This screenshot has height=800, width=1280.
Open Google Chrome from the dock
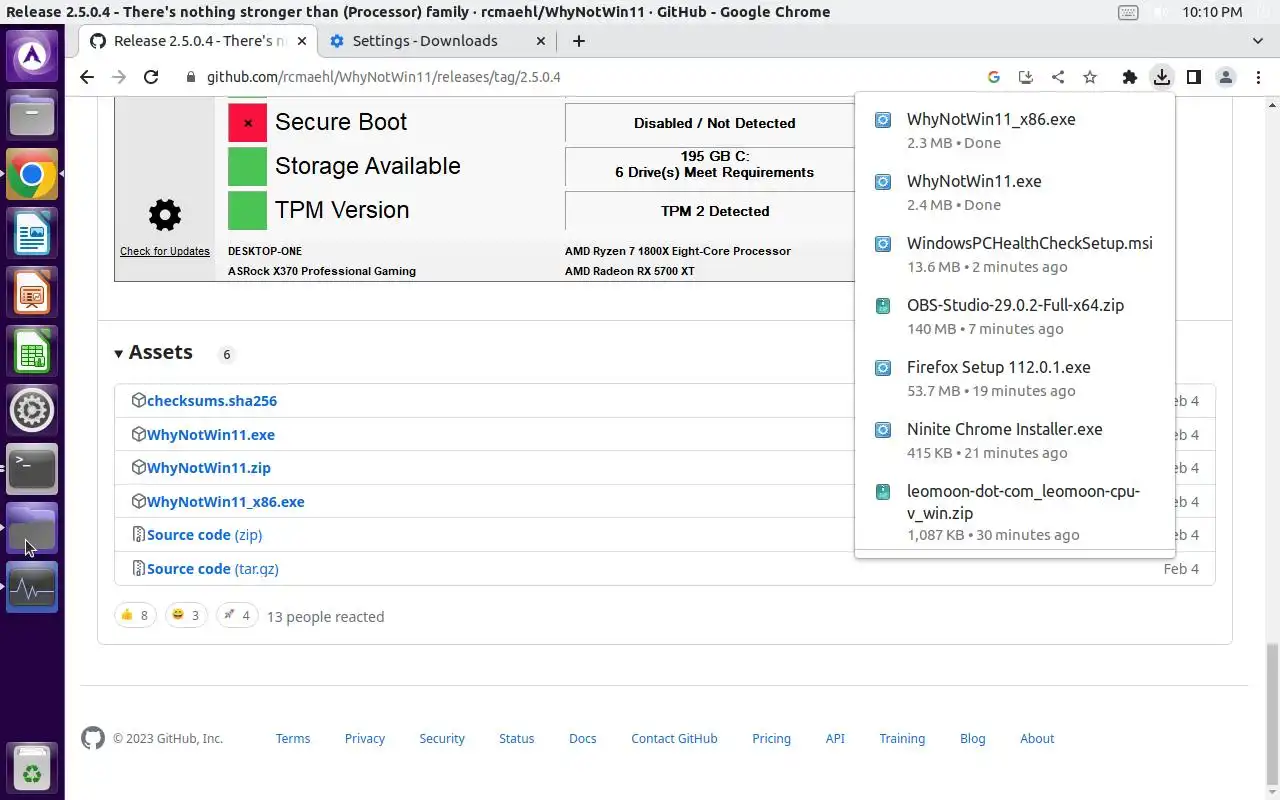(x=32, y=175)
